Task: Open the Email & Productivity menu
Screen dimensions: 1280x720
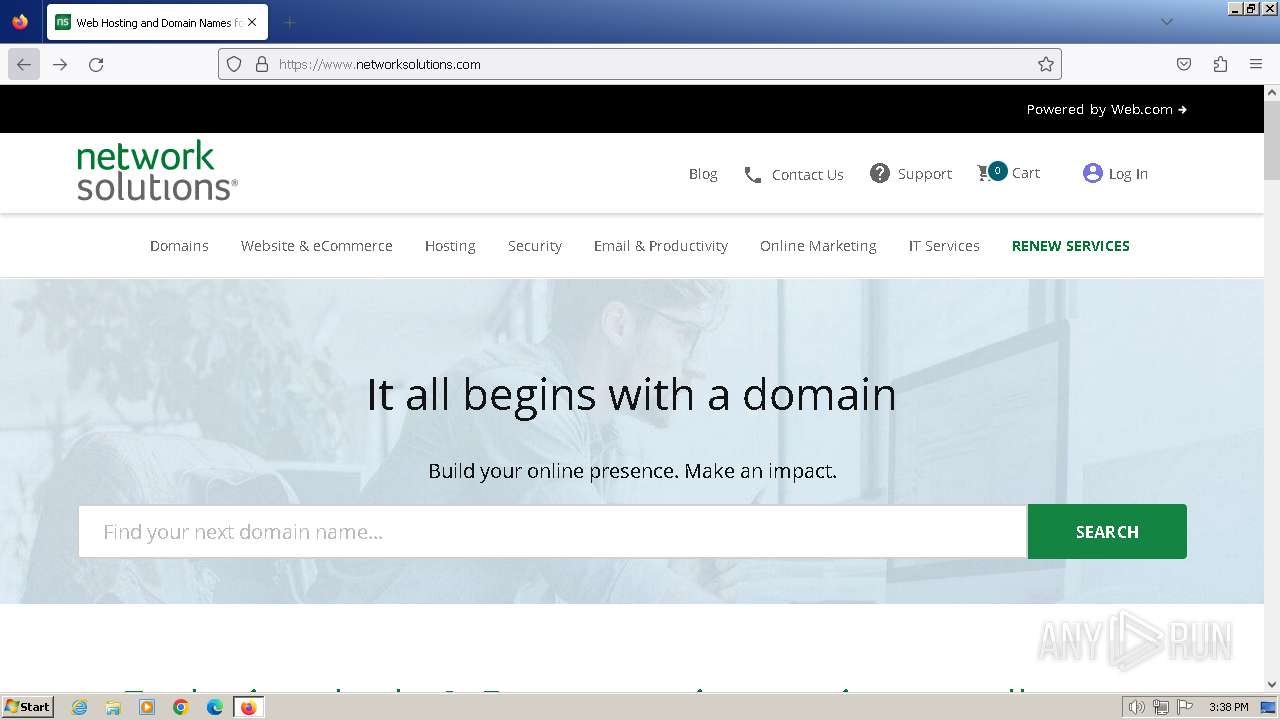Action: coord(661,246)
